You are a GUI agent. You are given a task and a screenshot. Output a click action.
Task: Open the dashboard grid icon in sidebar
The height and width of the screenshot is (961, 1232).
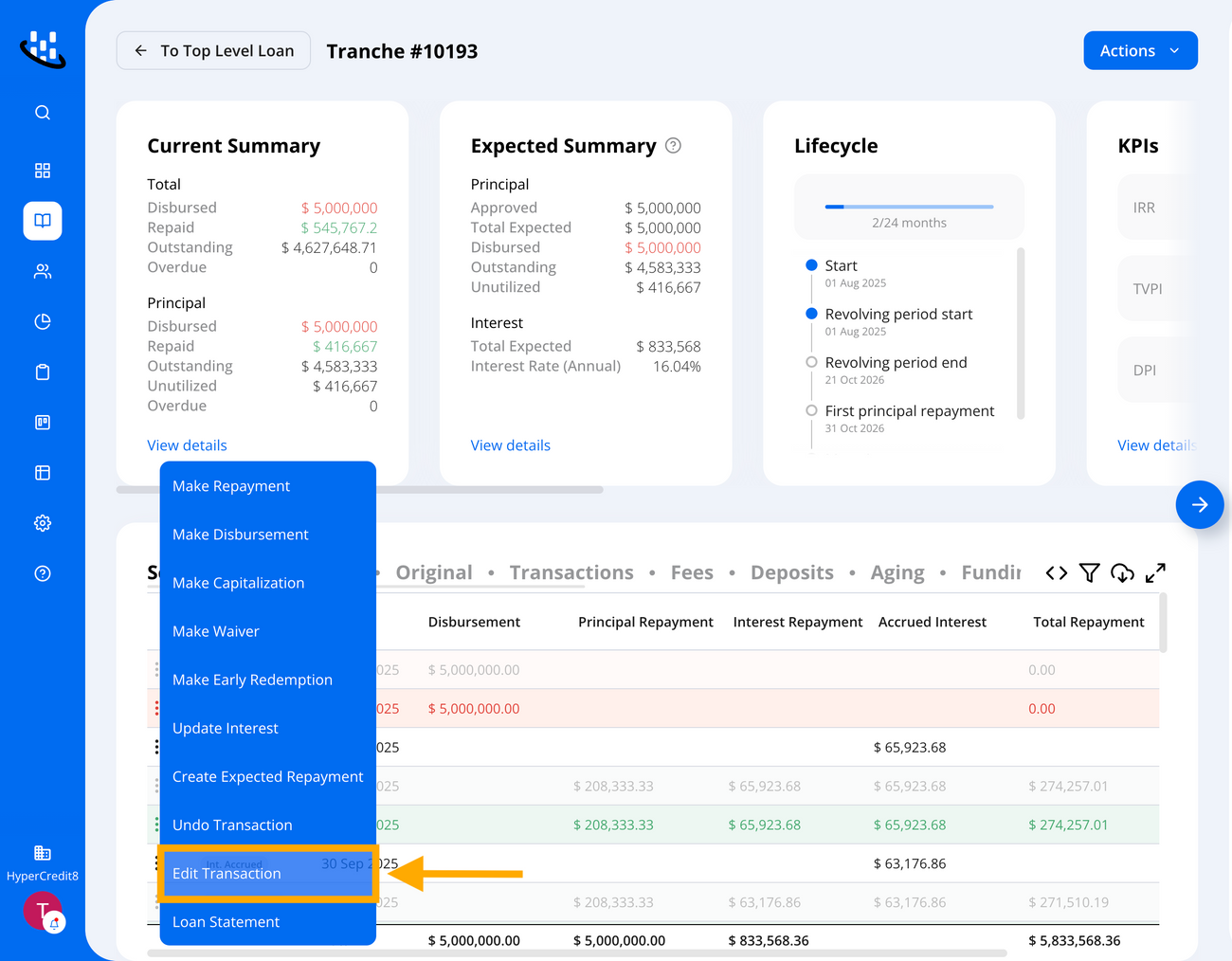point(42,171)
